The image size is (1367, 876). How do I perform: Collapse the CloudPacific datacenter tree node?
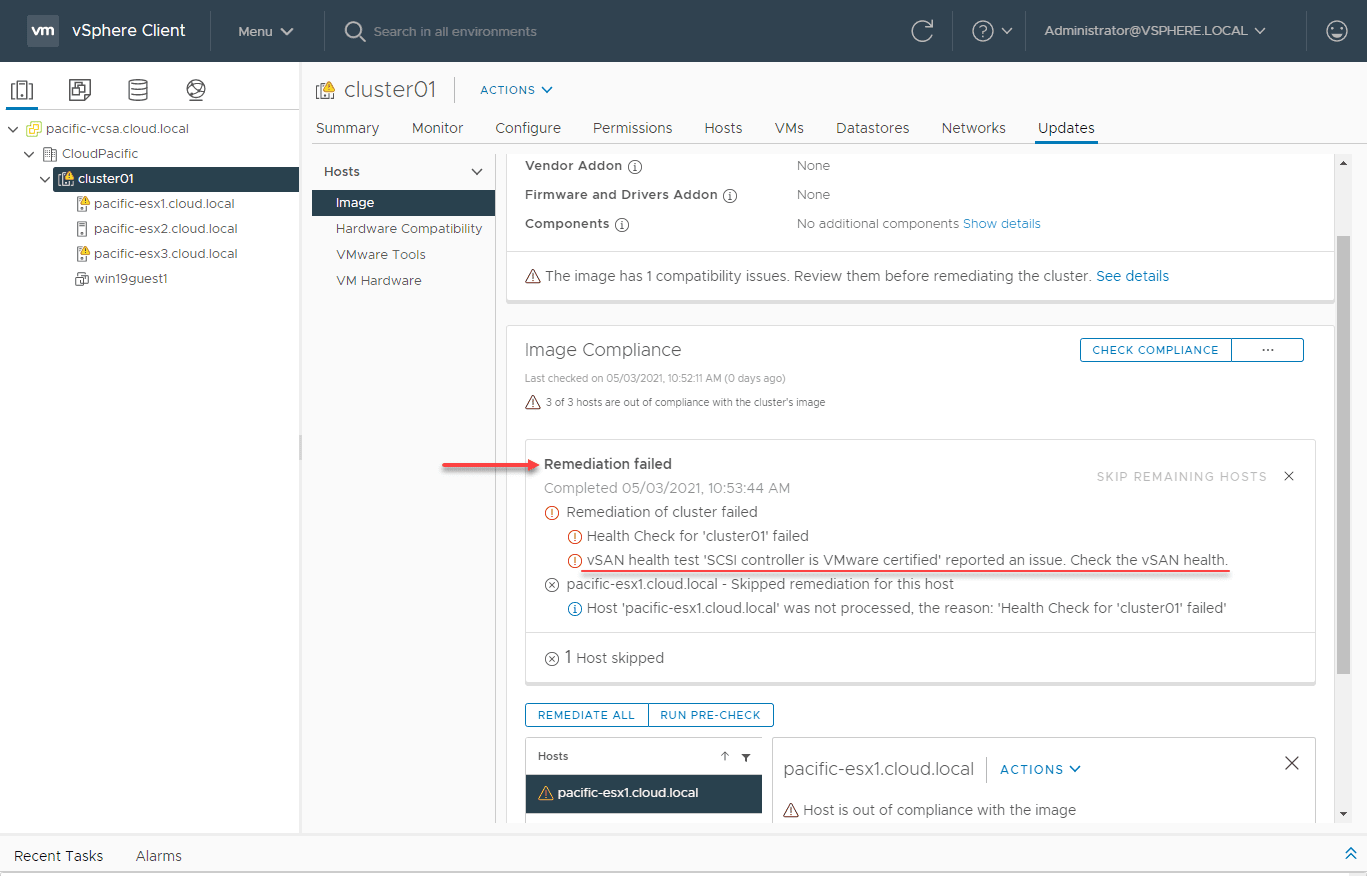point(29,154)
